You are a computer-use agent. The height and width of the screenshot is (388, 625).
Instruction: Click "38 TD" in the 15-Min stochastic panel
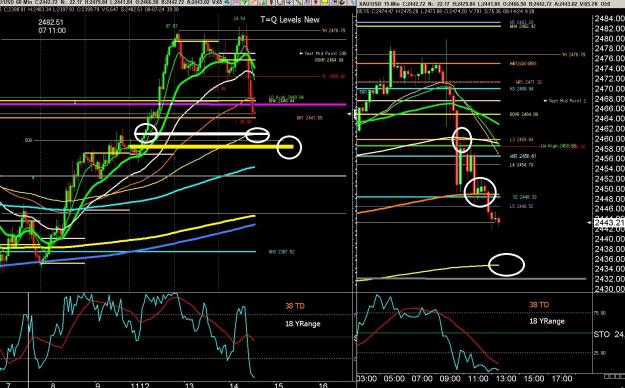539,305
